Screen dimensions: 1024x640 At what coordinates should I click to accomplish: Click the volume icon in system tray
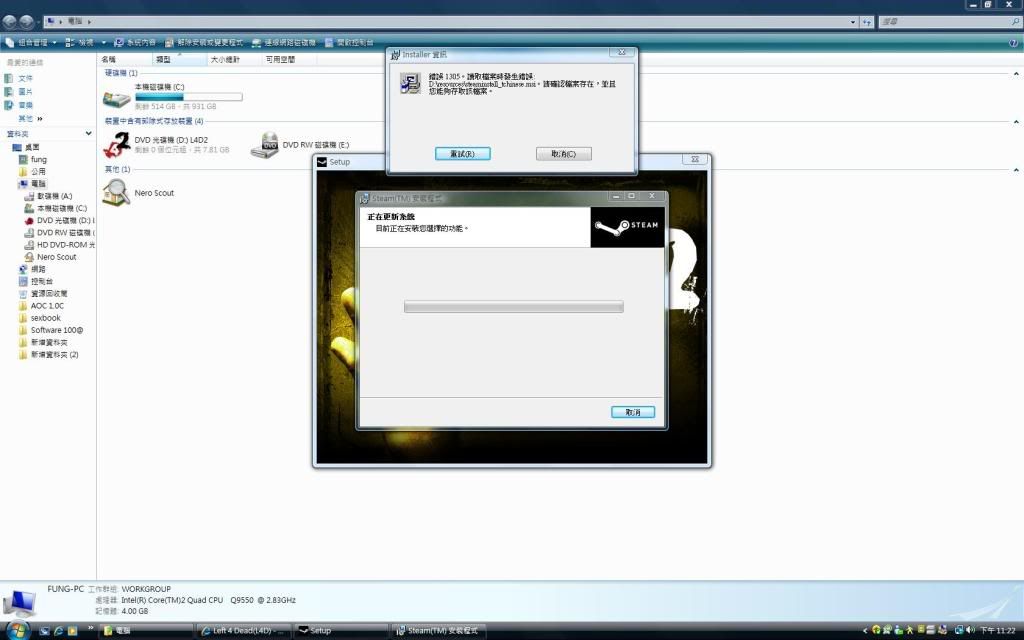pos(970,630)
